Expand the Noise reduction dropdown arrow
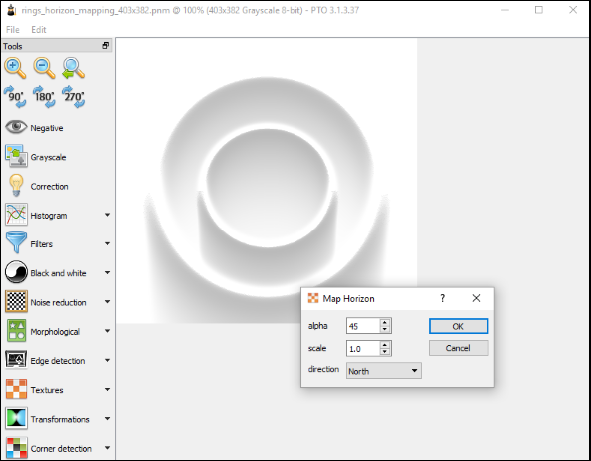 (107, 302)
